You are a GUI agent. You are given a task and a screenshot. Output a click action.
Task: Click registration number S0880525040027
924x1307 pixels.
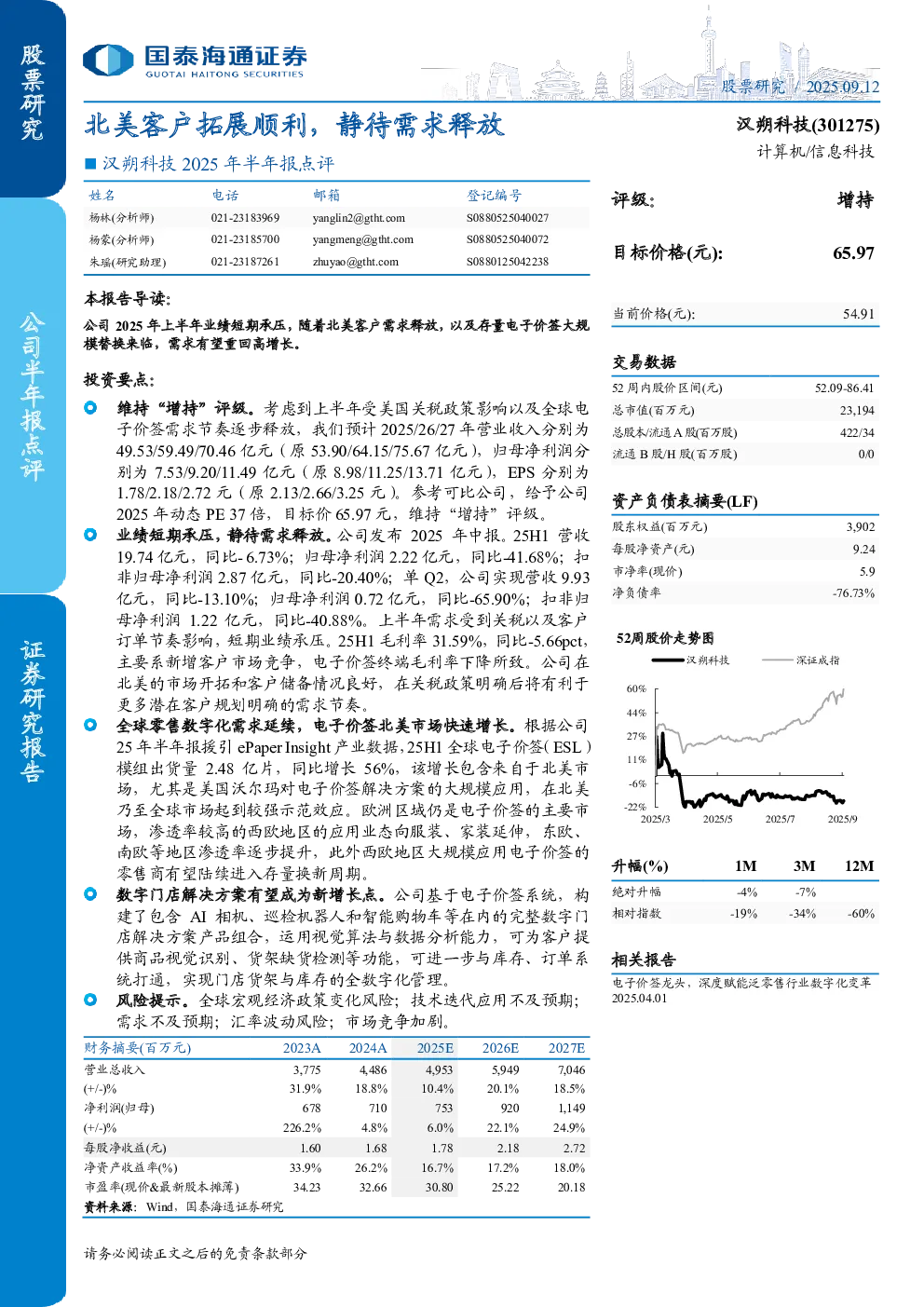tap(508, 218)
